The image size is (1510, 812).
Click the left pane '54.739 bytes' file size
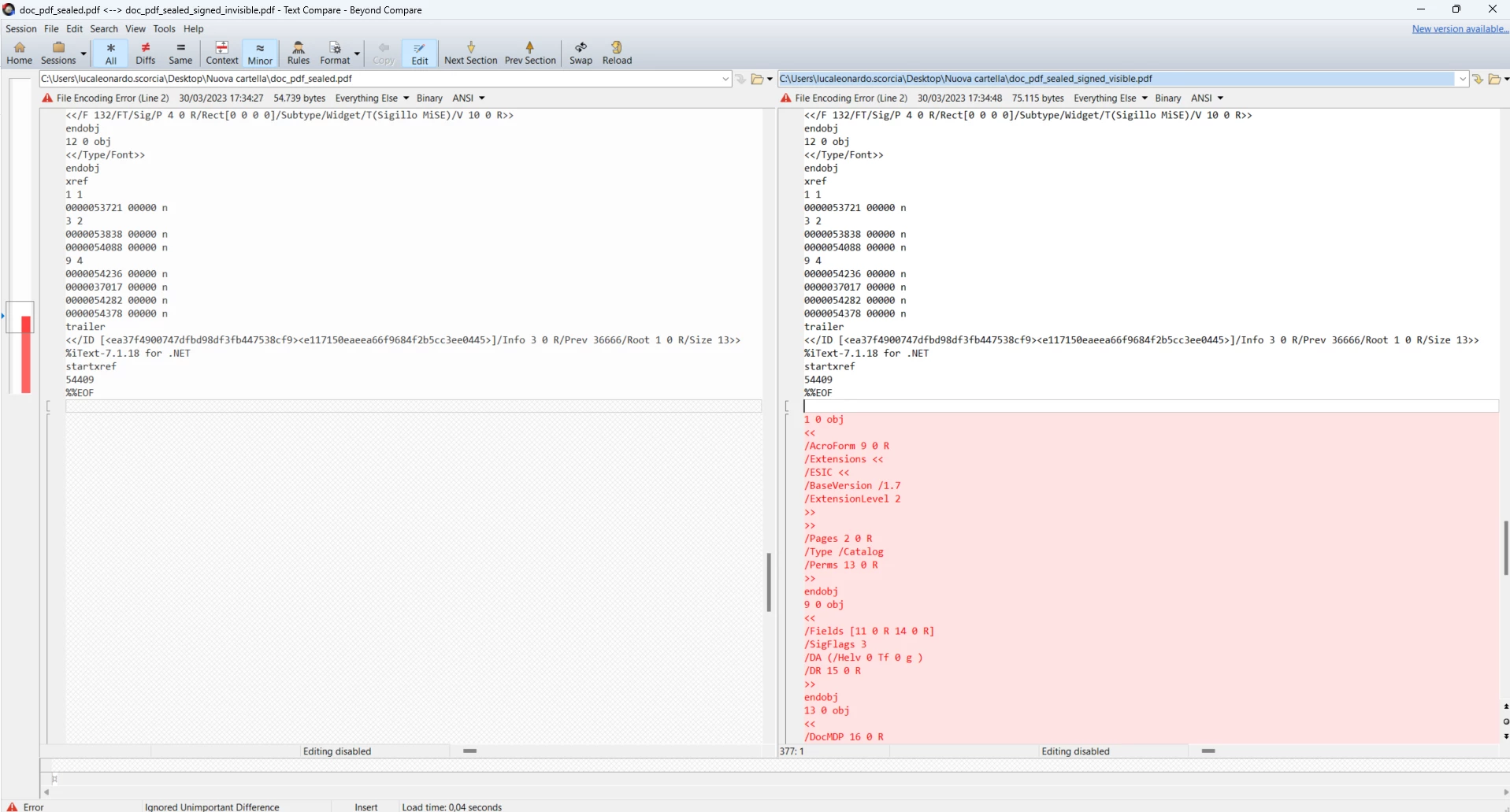pyautogui.click(x=299, y=98)
